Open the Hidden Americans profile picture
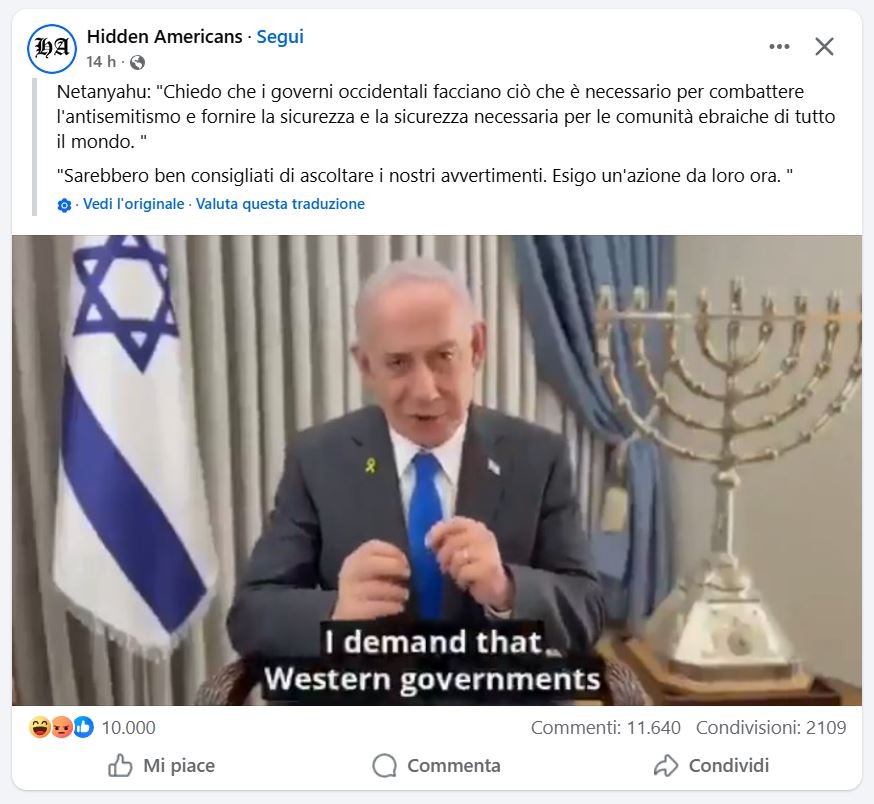This screenshot has width=874, height=804. click(52, 49)
